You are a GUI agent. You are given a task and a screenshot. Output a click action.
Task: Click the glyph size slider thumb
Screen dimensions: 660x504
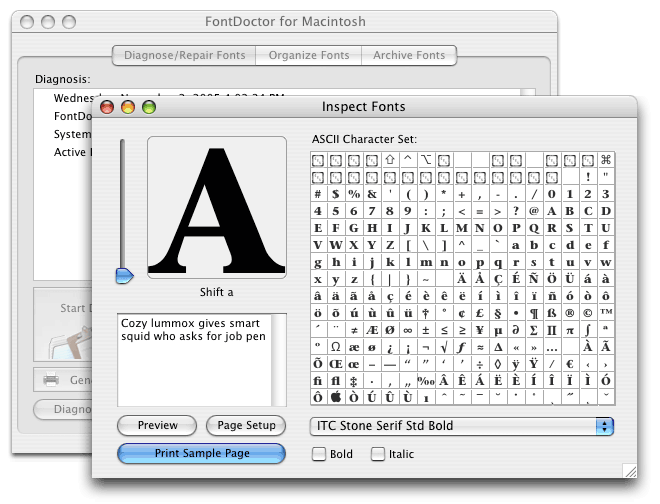[x=124, y=276]
